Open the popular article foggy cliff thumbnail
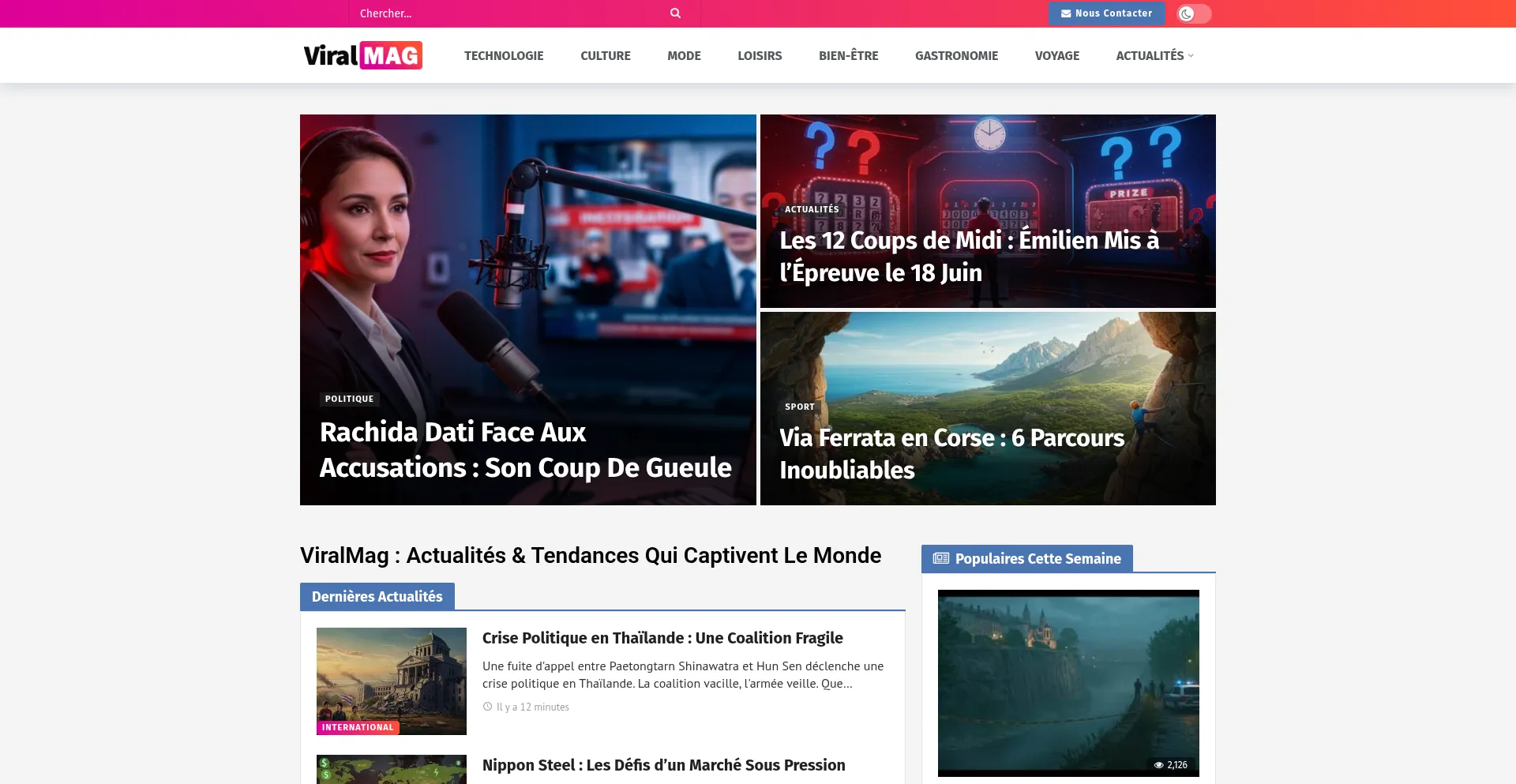 1068,683
